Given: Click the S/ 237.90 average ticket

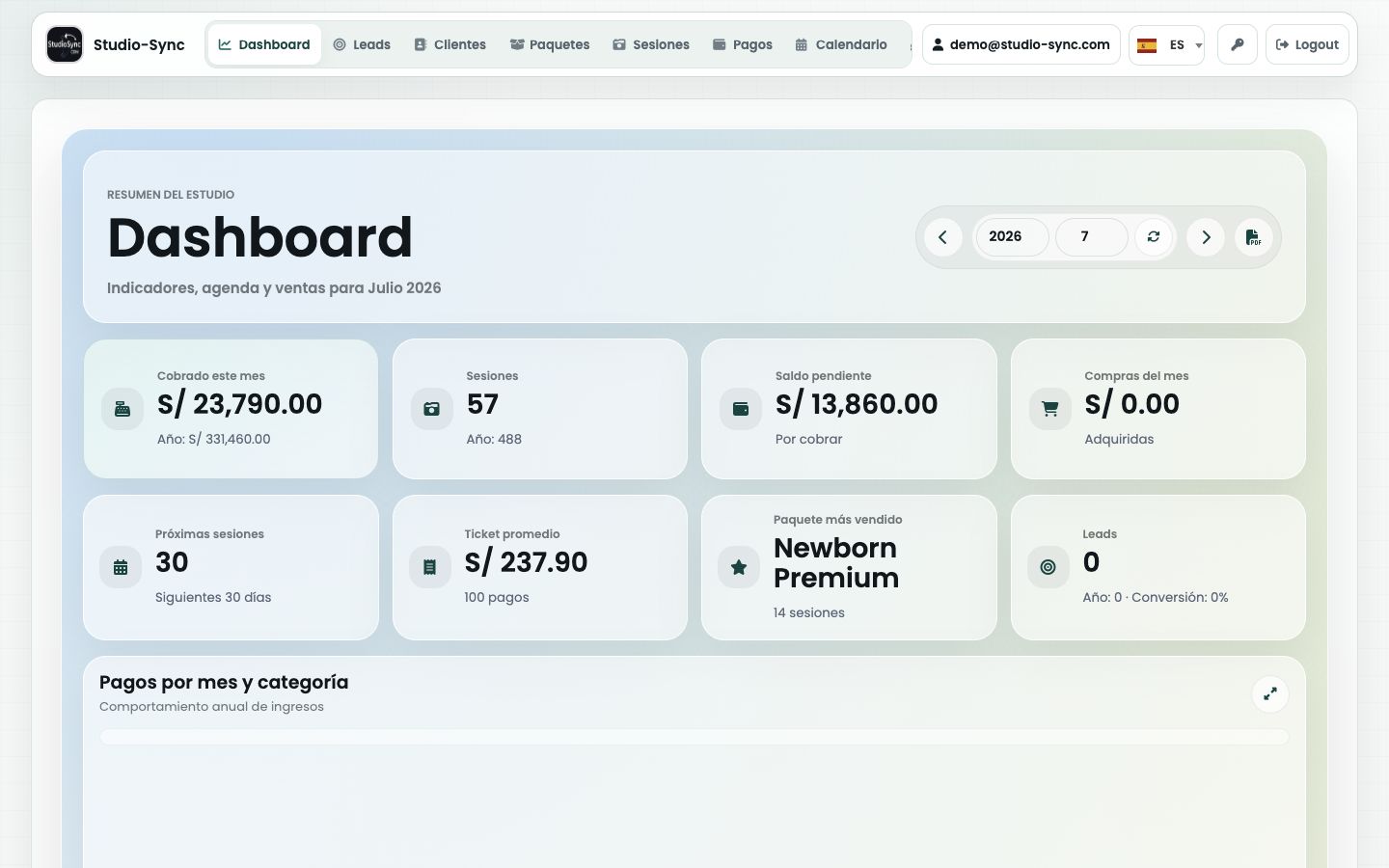Looking at the screenshot, I should click(x=526, y=562).
